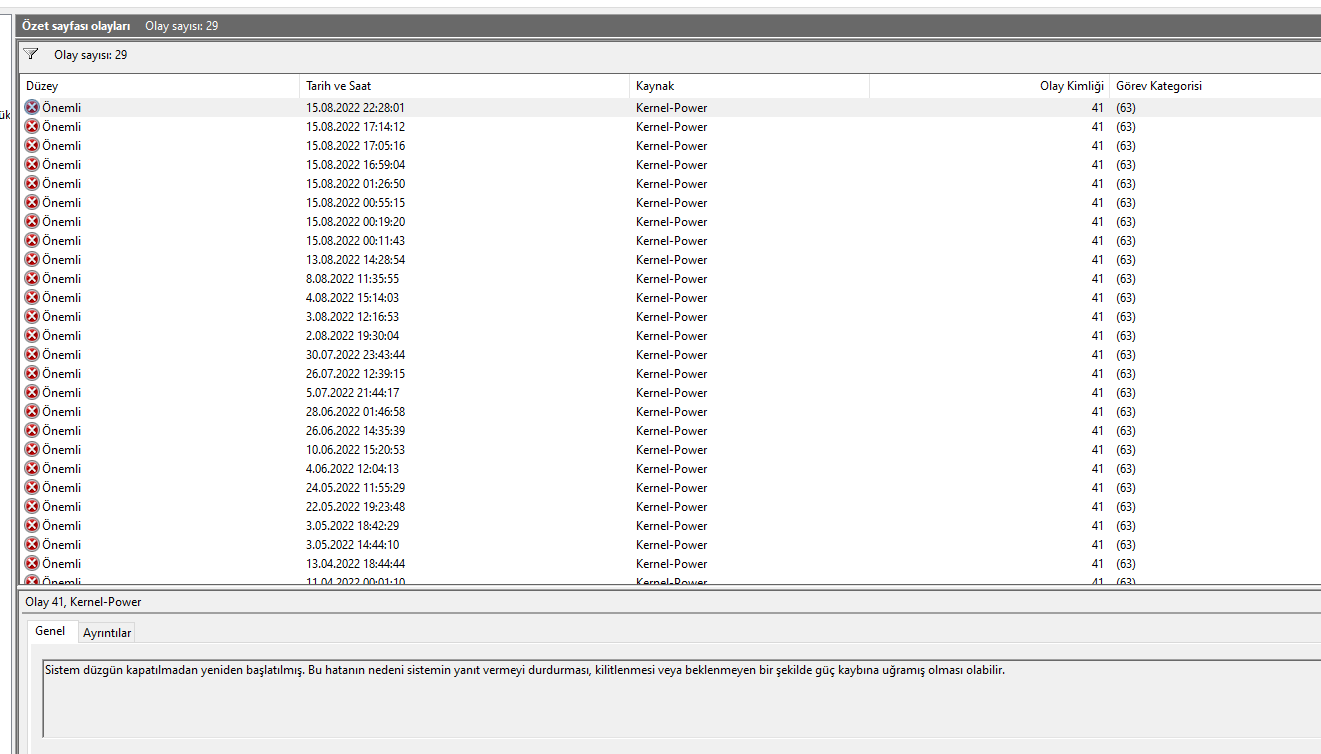This screenshot has width=1321, height=754.
Task: Select the date cell 24.05.2022 11:55:29
Action: [355, 487]
